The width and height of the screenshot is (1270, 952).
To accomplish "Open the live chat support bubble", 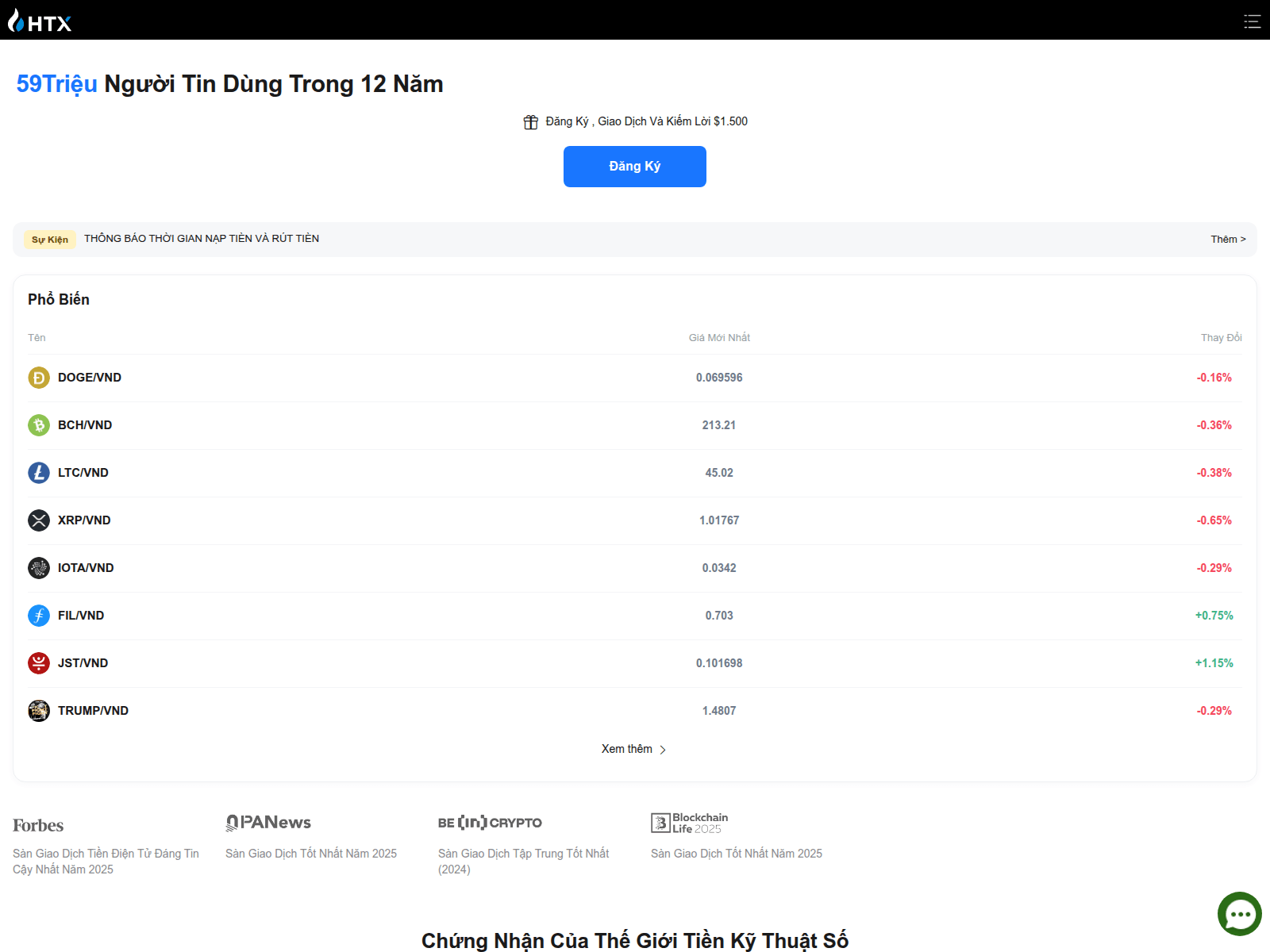I will click(x=1240, y=914).
